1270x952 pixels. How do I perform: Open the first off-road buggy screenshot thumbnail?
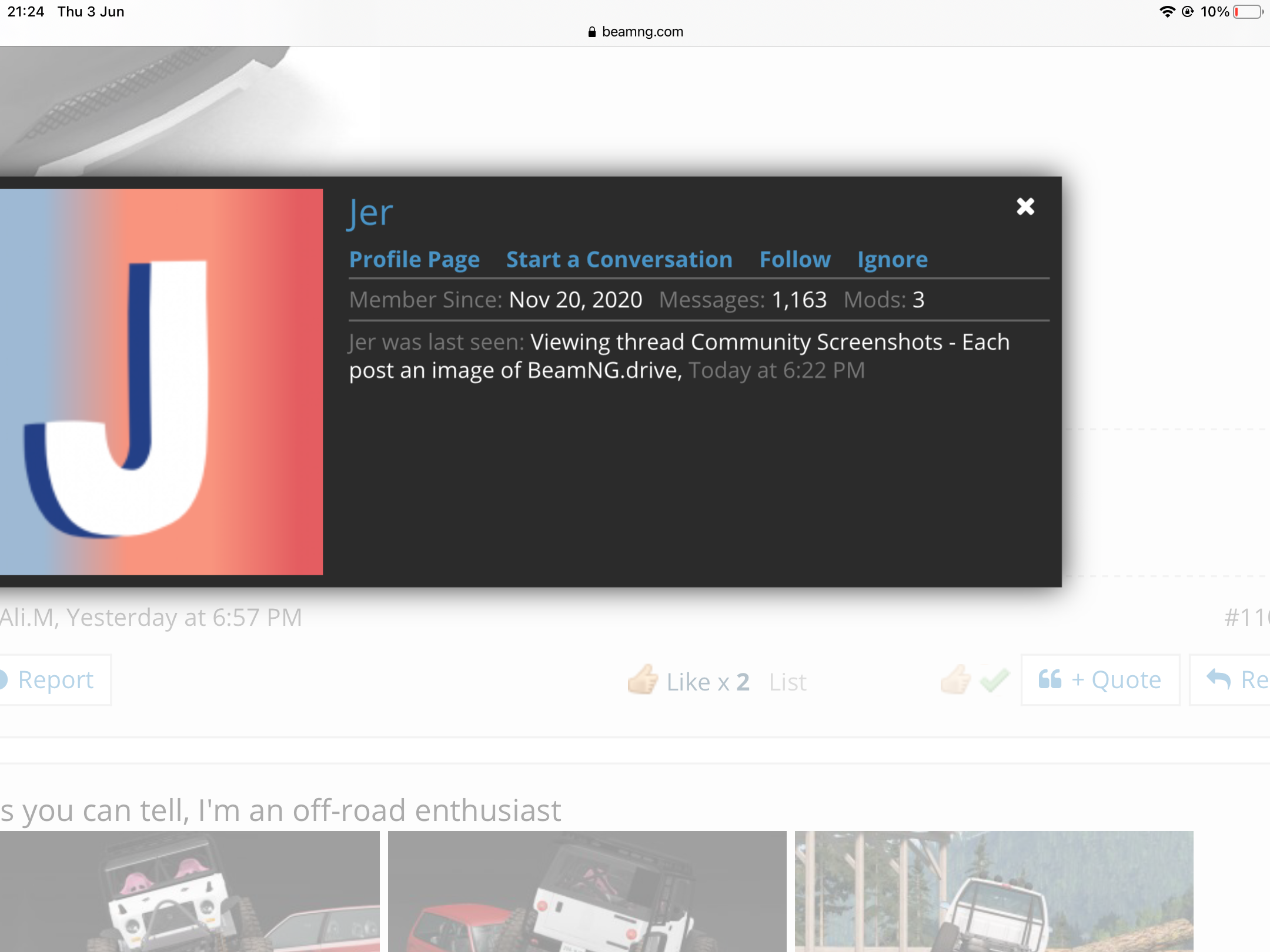pyautogui.click(x=190, y=891)
